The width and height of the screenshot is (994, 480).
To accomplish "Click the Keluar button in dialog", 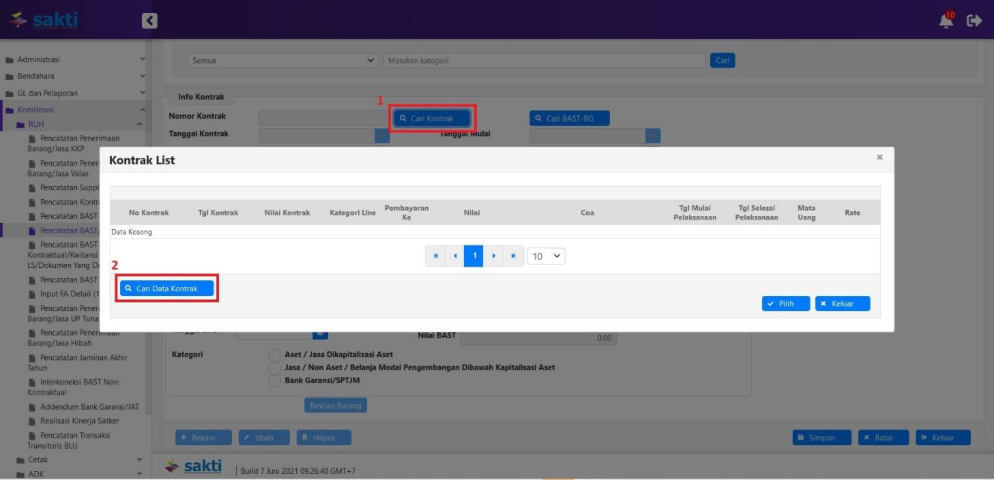I will 842,303.
